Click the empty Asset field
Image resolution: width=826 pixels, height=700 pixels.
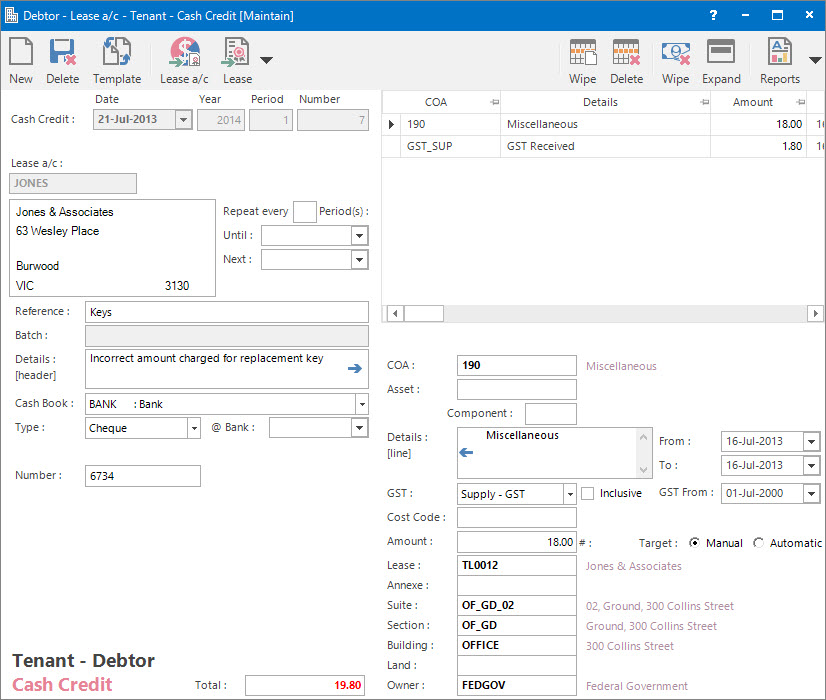(517, 390)
